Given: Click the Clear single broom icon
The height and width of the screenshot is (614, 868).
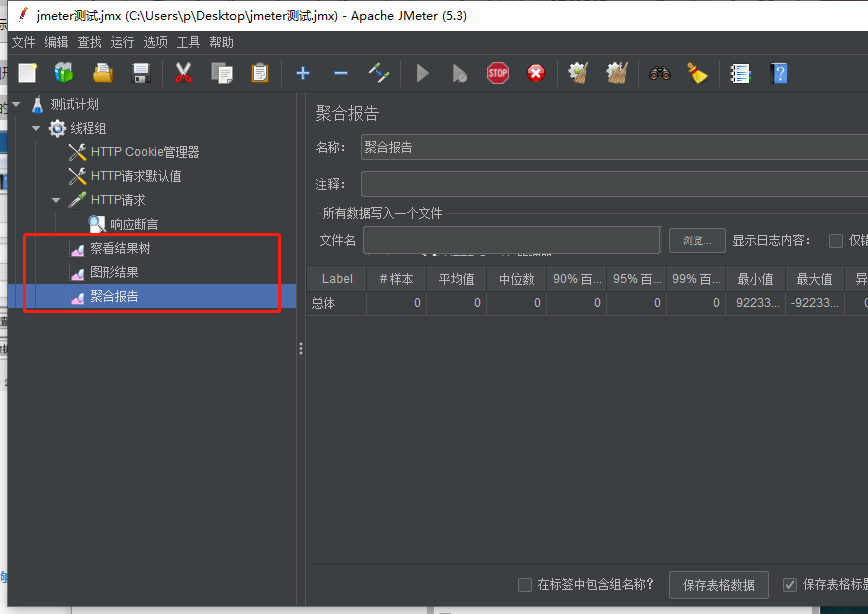Looking at the screenshot, I should tap(578, 73).
